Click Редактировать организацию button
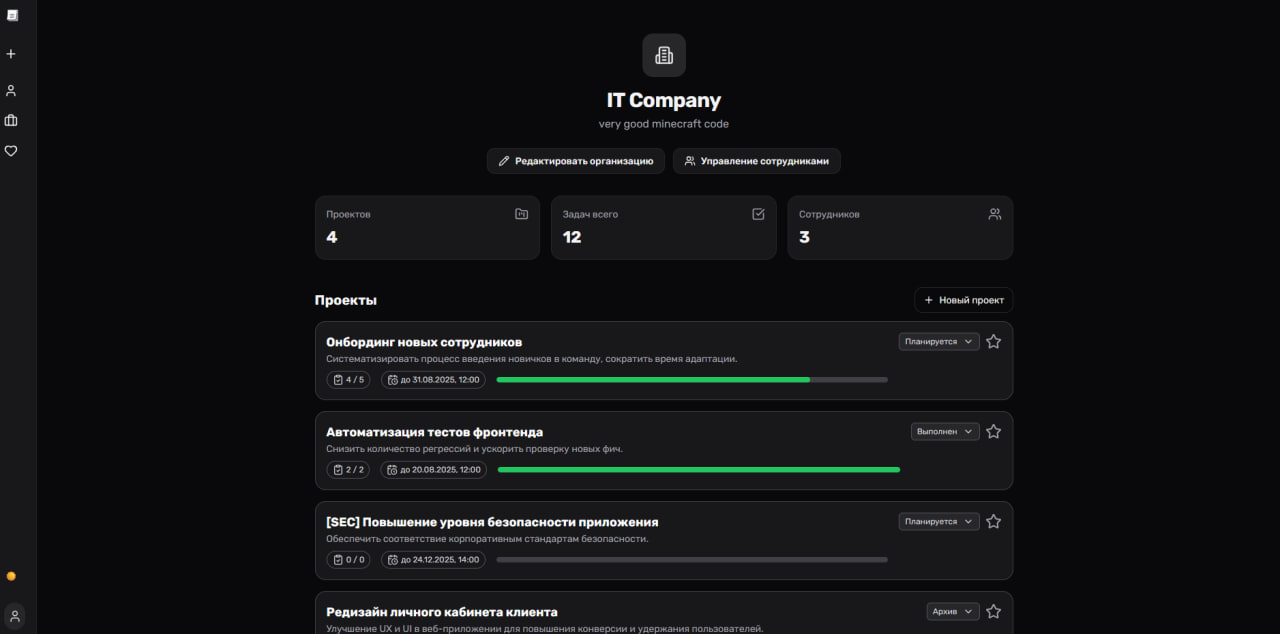 coord(575,161)
